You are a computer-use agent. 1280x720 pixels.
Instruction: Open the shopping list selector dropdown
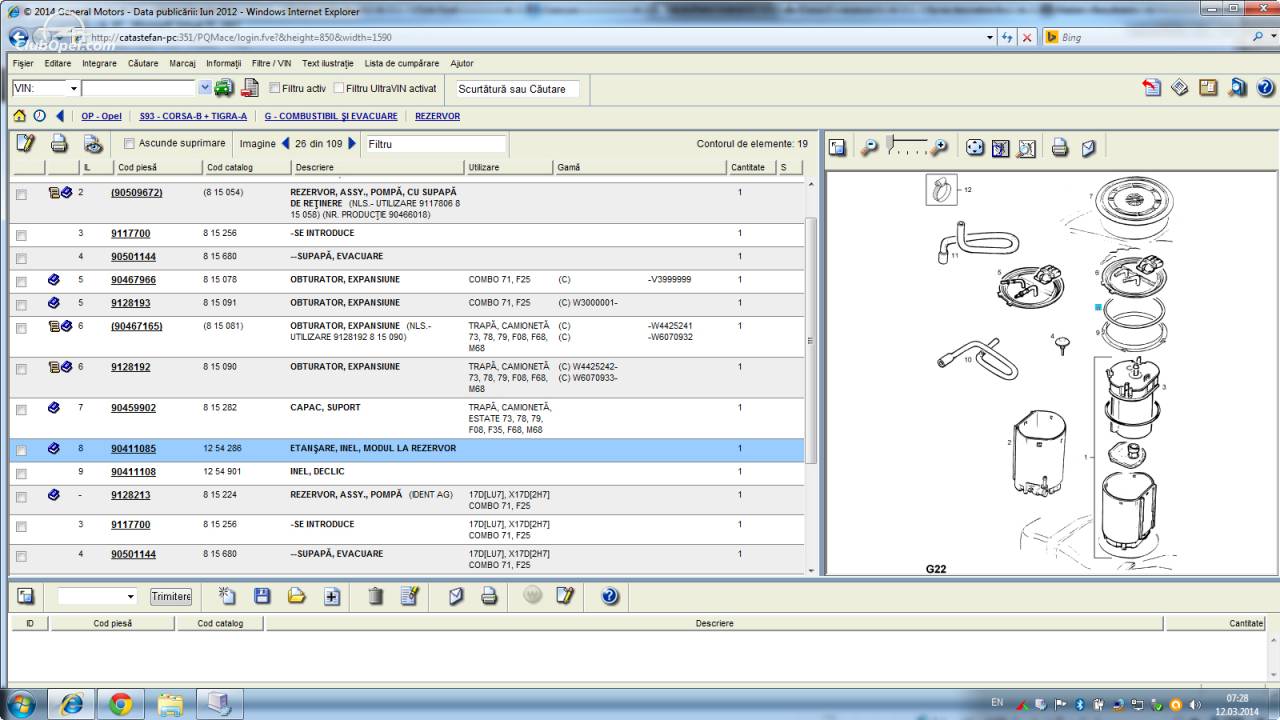130,597
